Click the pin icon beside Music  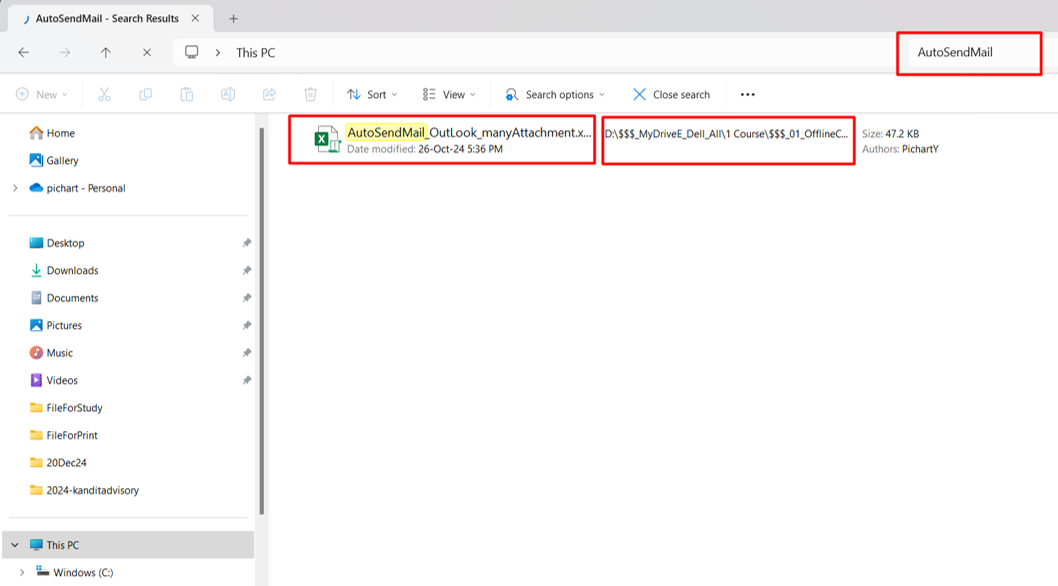tap(247, 353)
